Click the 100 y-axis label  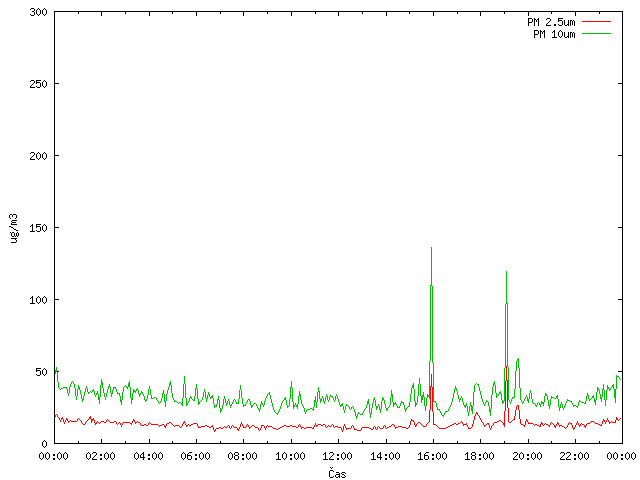pyautogui.click(x=38, y=300)
